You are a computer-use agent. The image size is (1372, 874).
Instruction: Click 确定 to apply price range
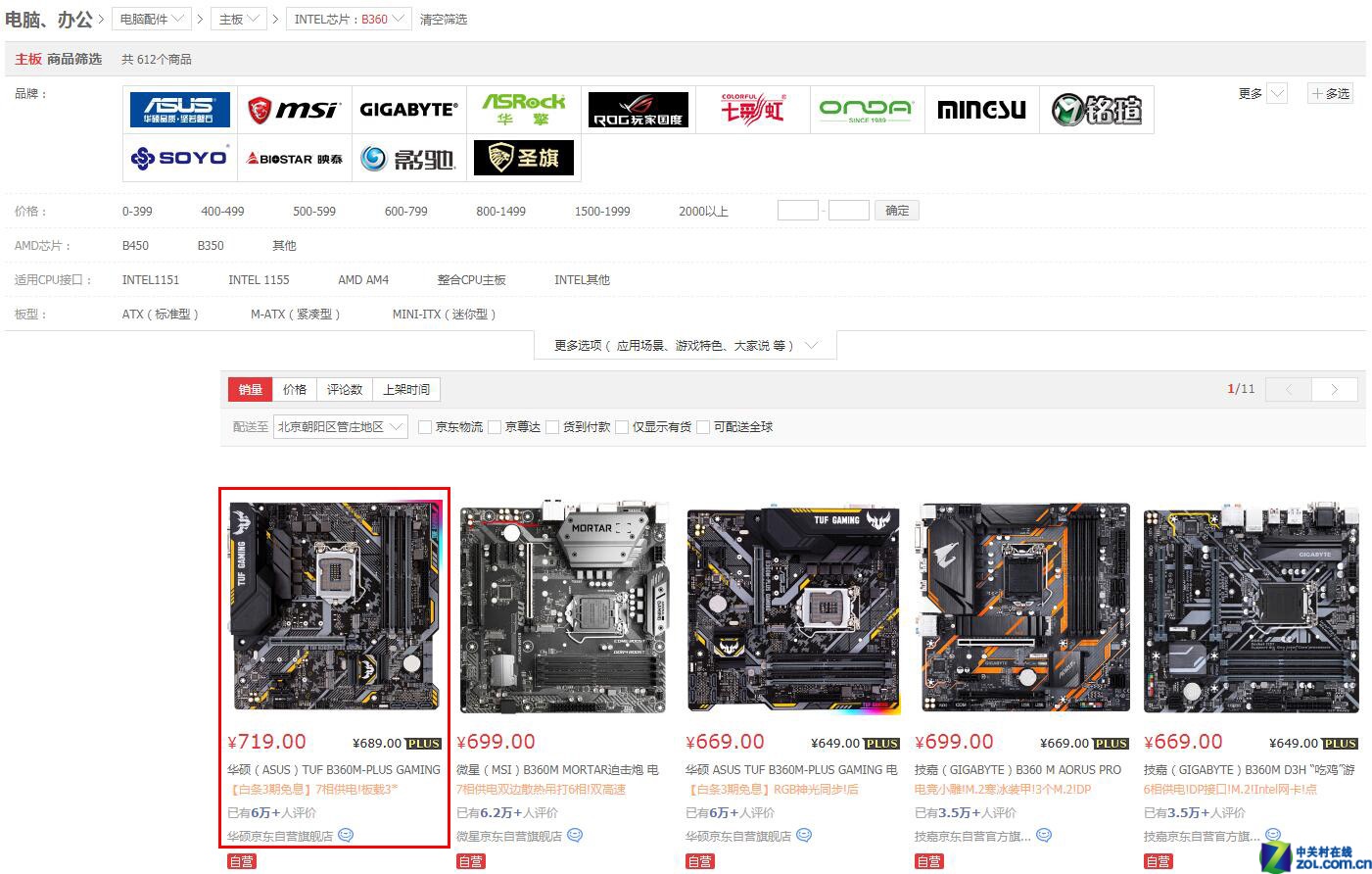tap(897, 211)
